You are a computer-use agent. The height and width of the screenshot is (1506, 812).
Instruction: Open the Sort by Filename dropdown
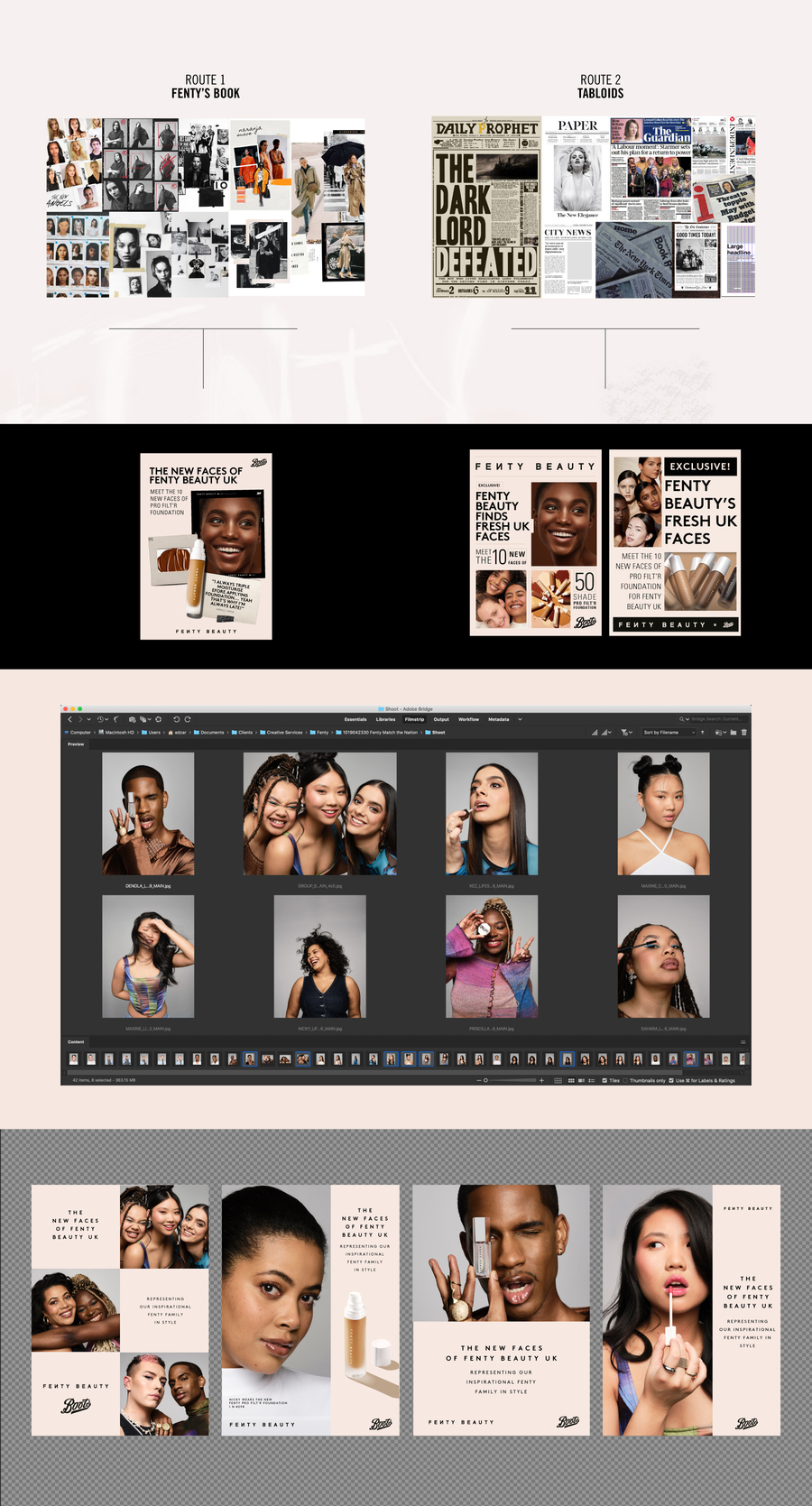[x=669, y=732]
